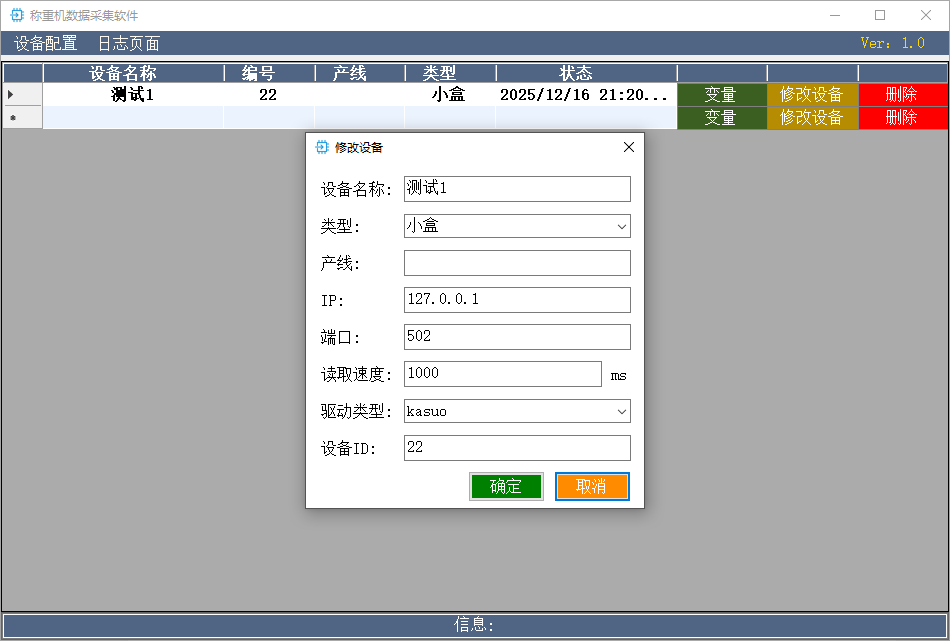Click the red 删除 button for 测试1
This screenshot has height=641, width=950.
[902, 94]
